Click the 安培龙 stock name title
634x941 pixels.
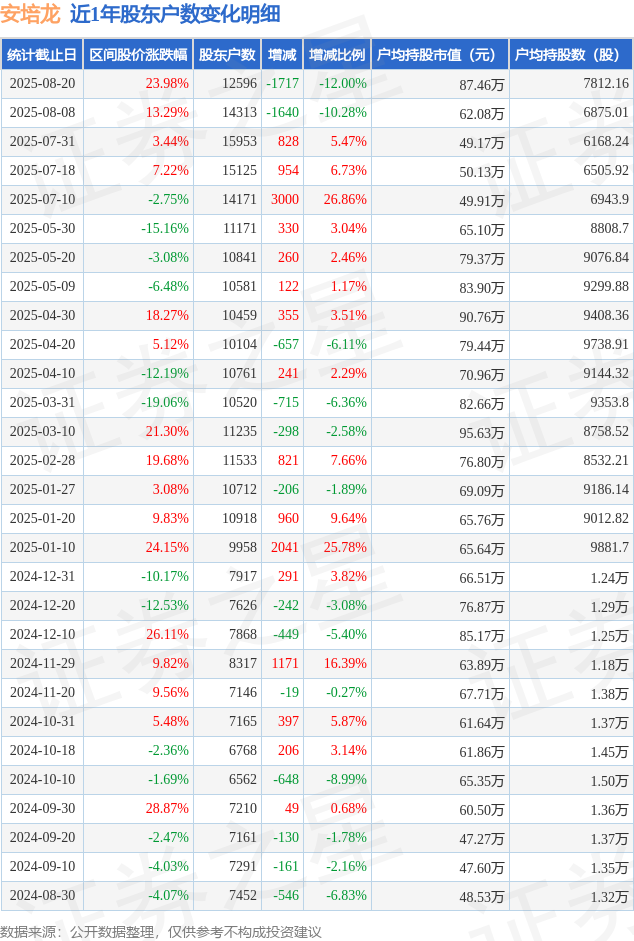(x=31, y=14)
